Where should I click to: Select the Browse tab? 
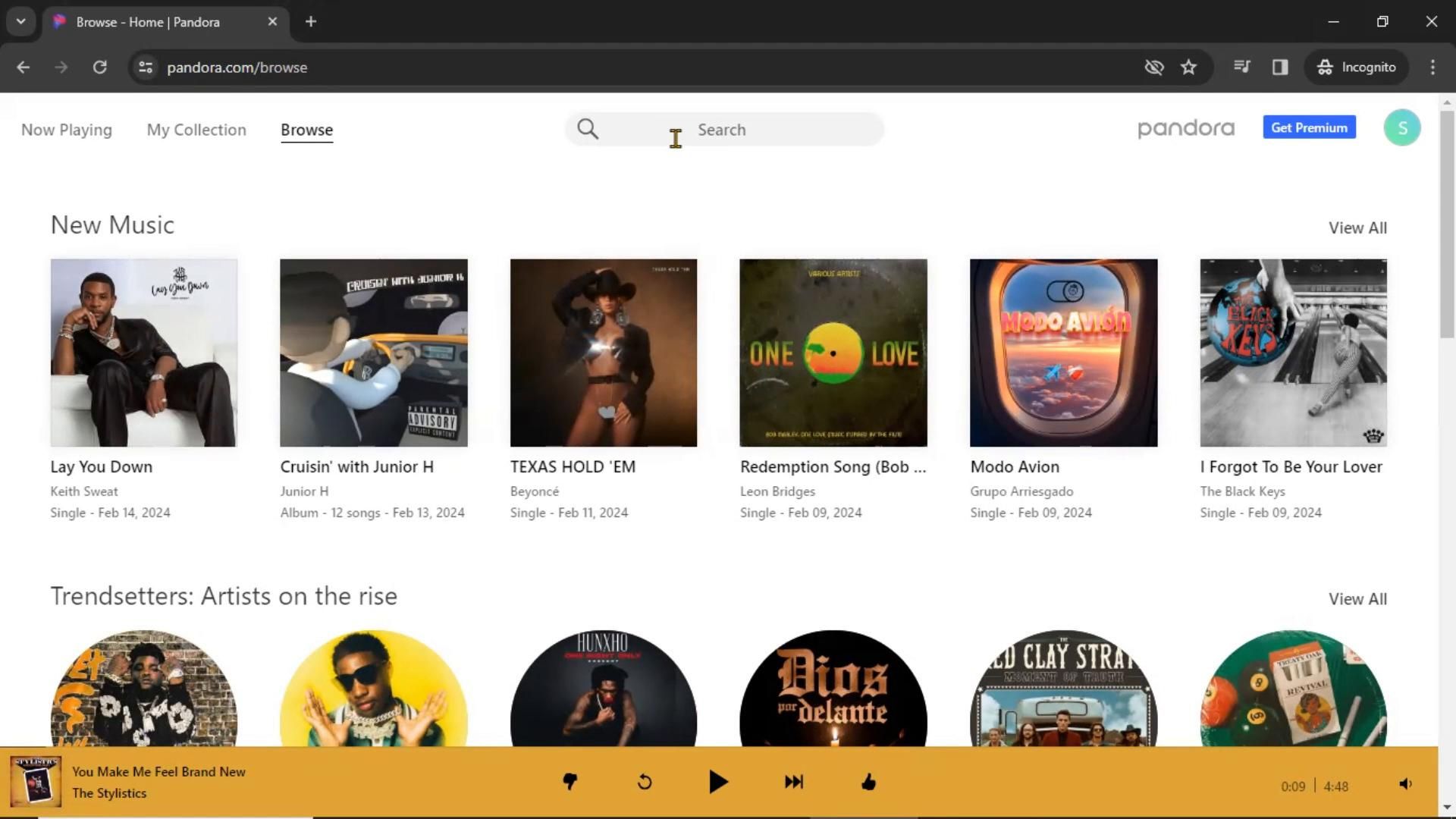(x=306, y=130)
